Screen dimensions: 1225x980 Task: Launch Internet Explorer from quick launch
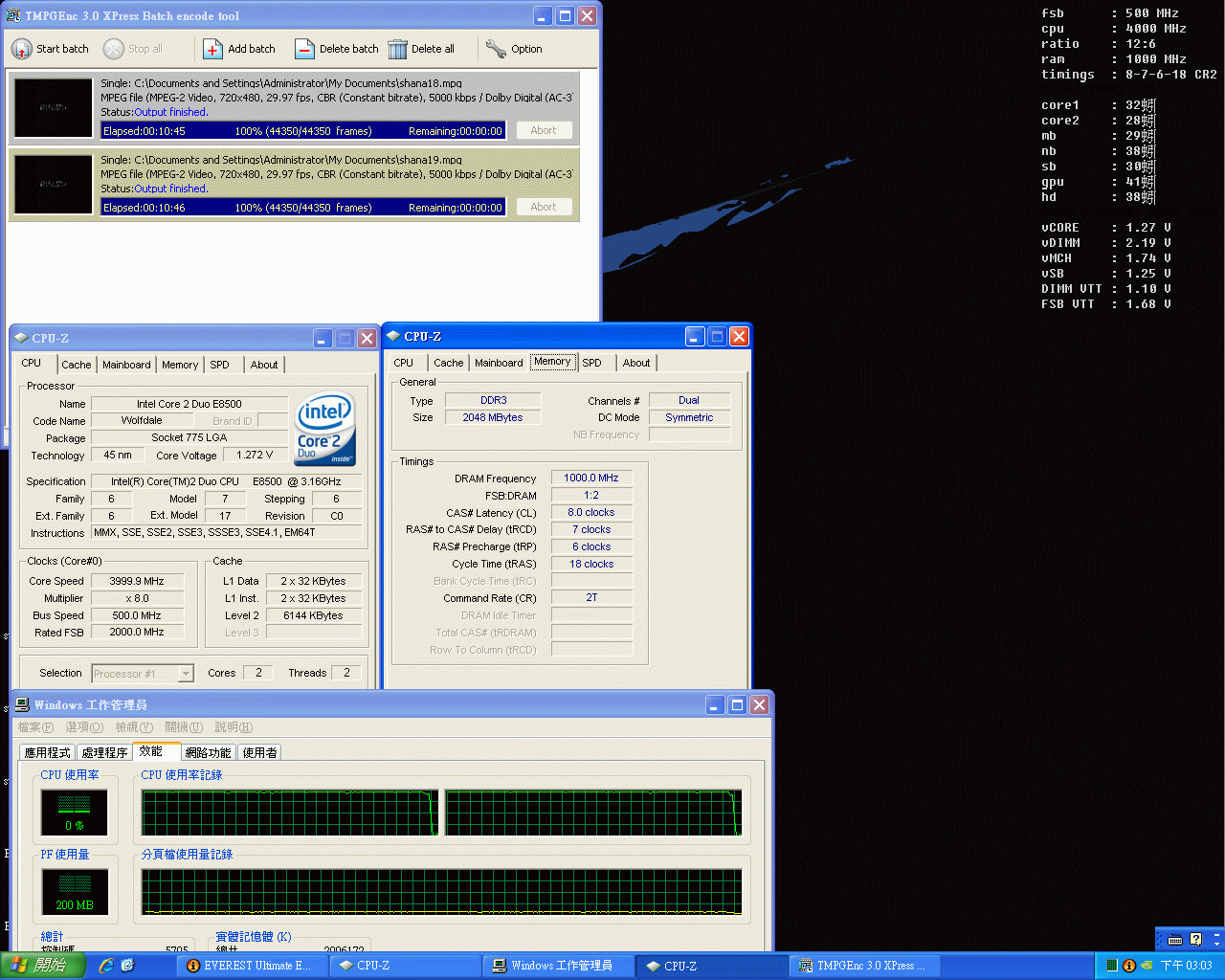(106, 966)
